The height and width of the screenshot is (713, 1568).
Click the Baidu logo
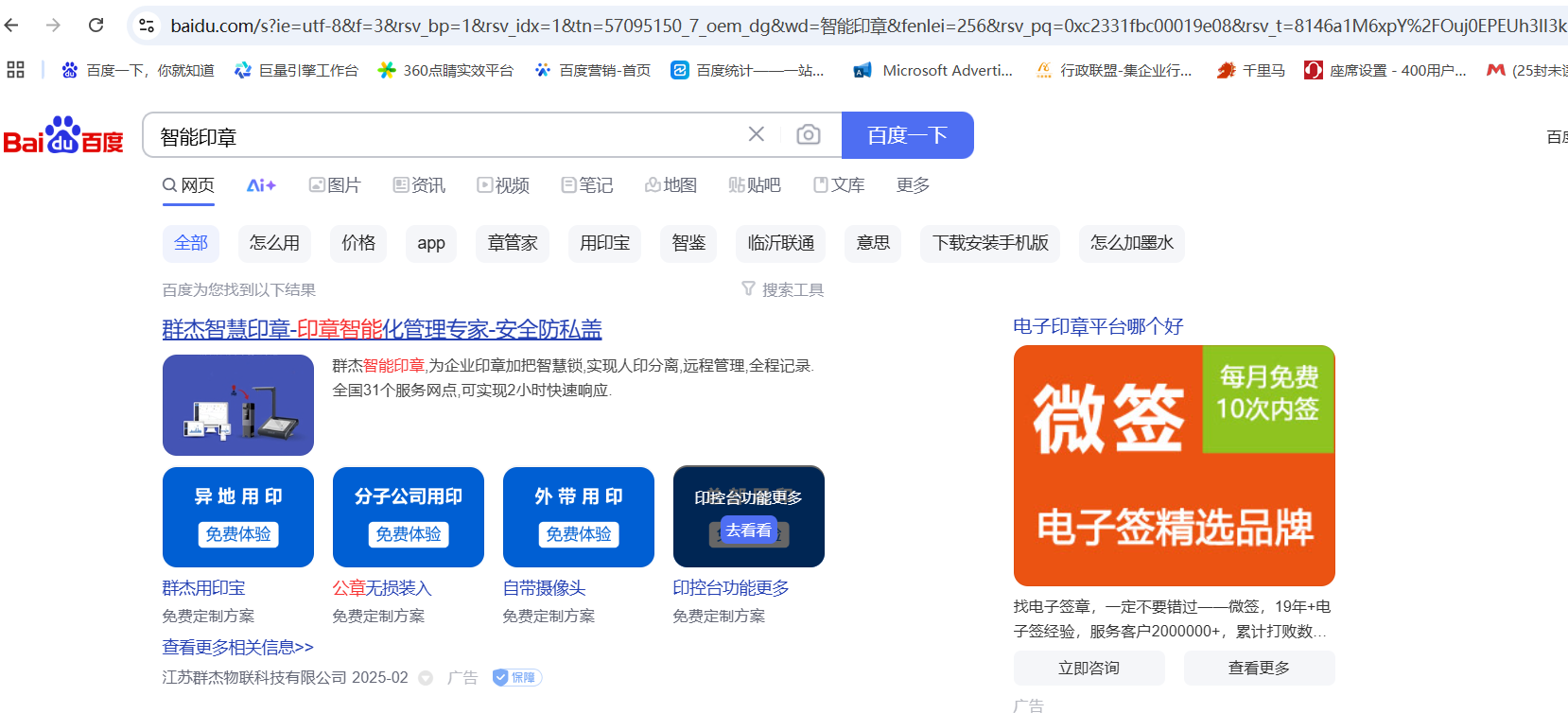coord(63,136)
